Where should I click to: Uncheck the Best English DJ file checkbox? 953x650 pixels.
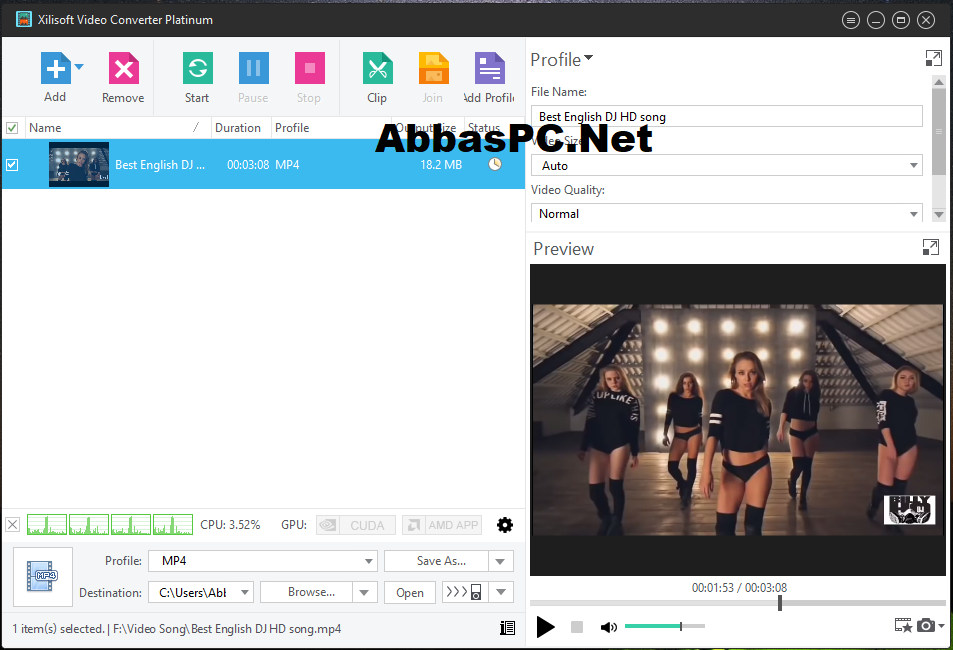coord(12,165)
